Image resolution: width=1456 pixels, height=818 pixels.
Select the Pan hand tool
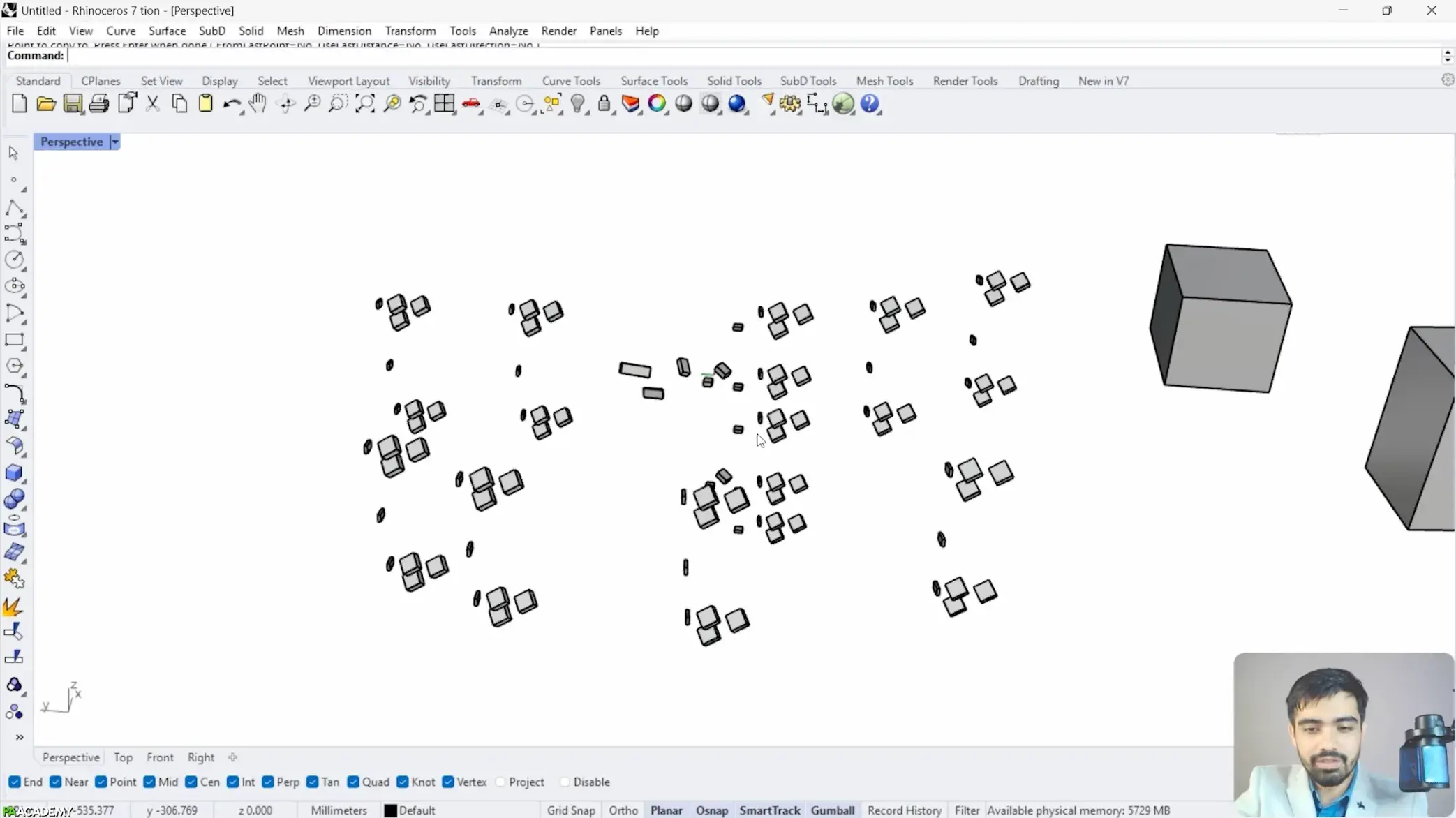[x=258, y=104]
